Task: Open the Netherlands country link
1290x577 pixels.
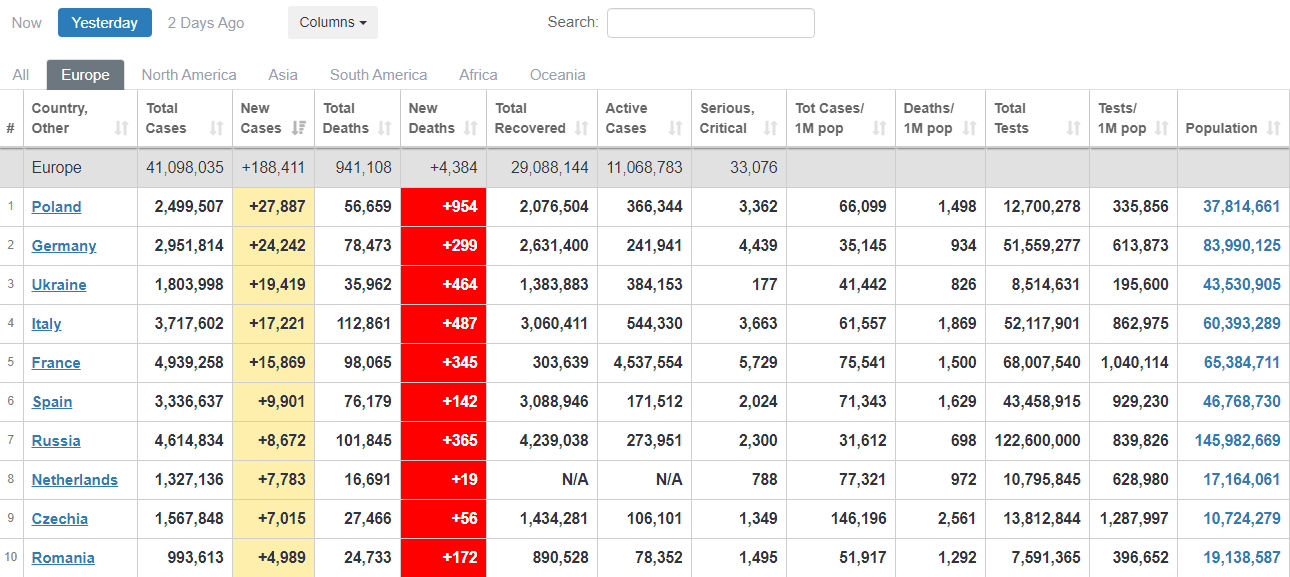Action: pyautogui.click(x=74, y=480)
